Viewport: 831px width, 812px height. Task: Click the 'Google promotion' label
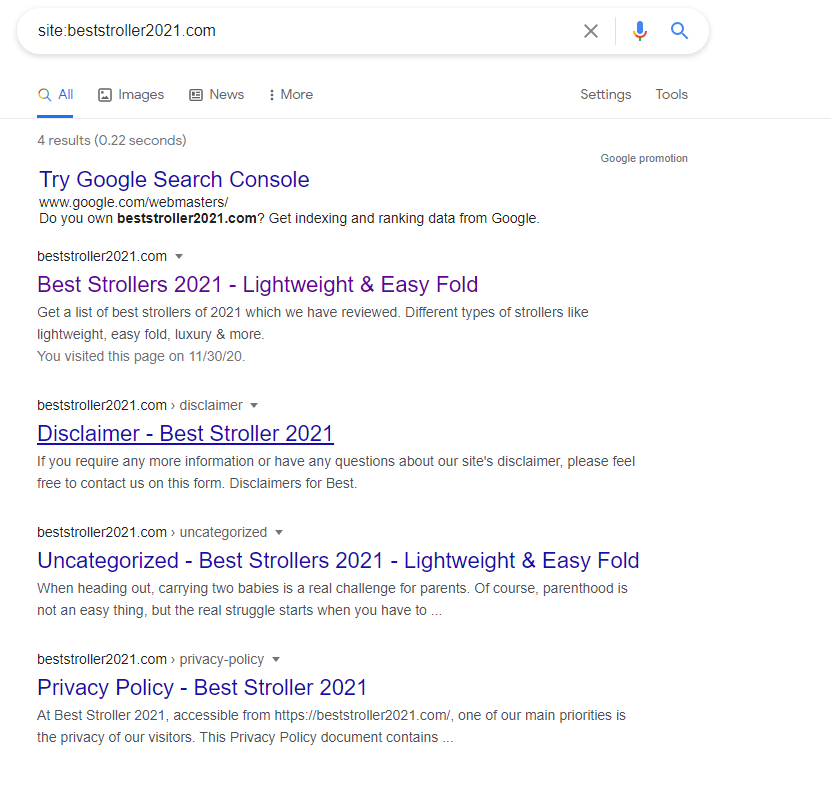coord(644,158)
